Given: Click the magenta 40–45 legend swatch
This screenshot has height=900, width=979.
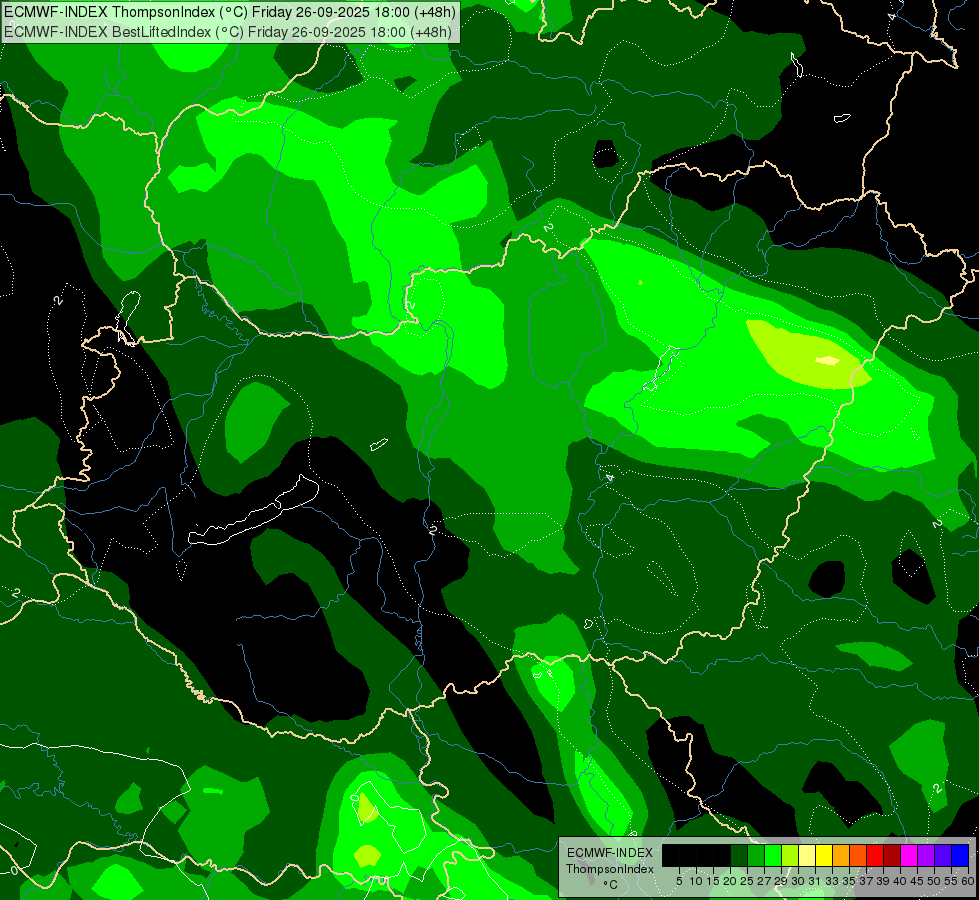Looking at the screenshot, I should coord(908,856).
